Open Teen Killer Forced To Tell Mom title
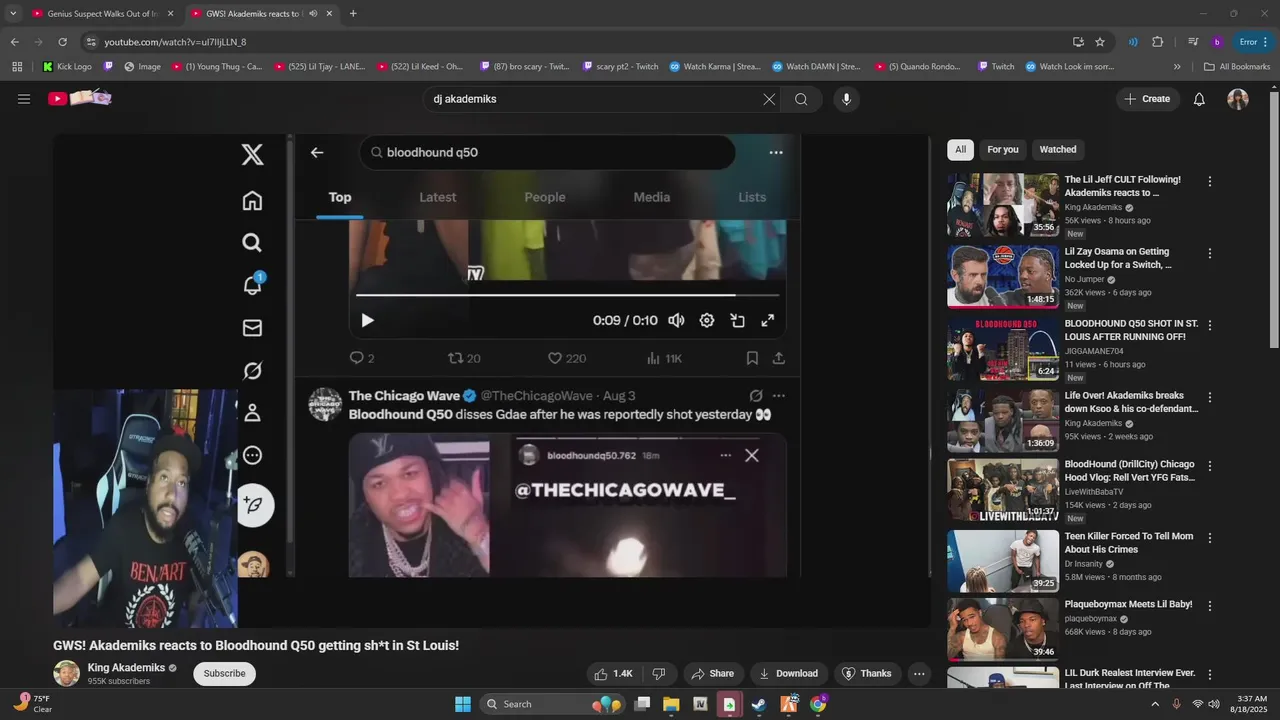1280x720 pixels. pos(1129,543)
